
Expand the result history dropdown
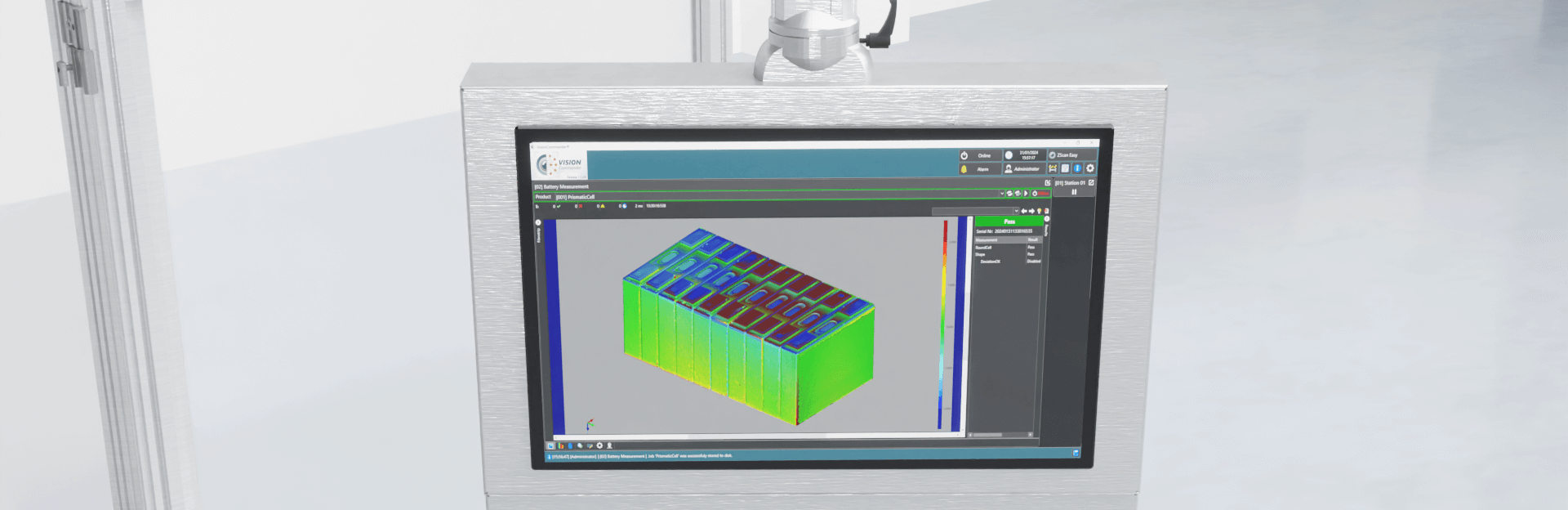tap(1016, 211)
